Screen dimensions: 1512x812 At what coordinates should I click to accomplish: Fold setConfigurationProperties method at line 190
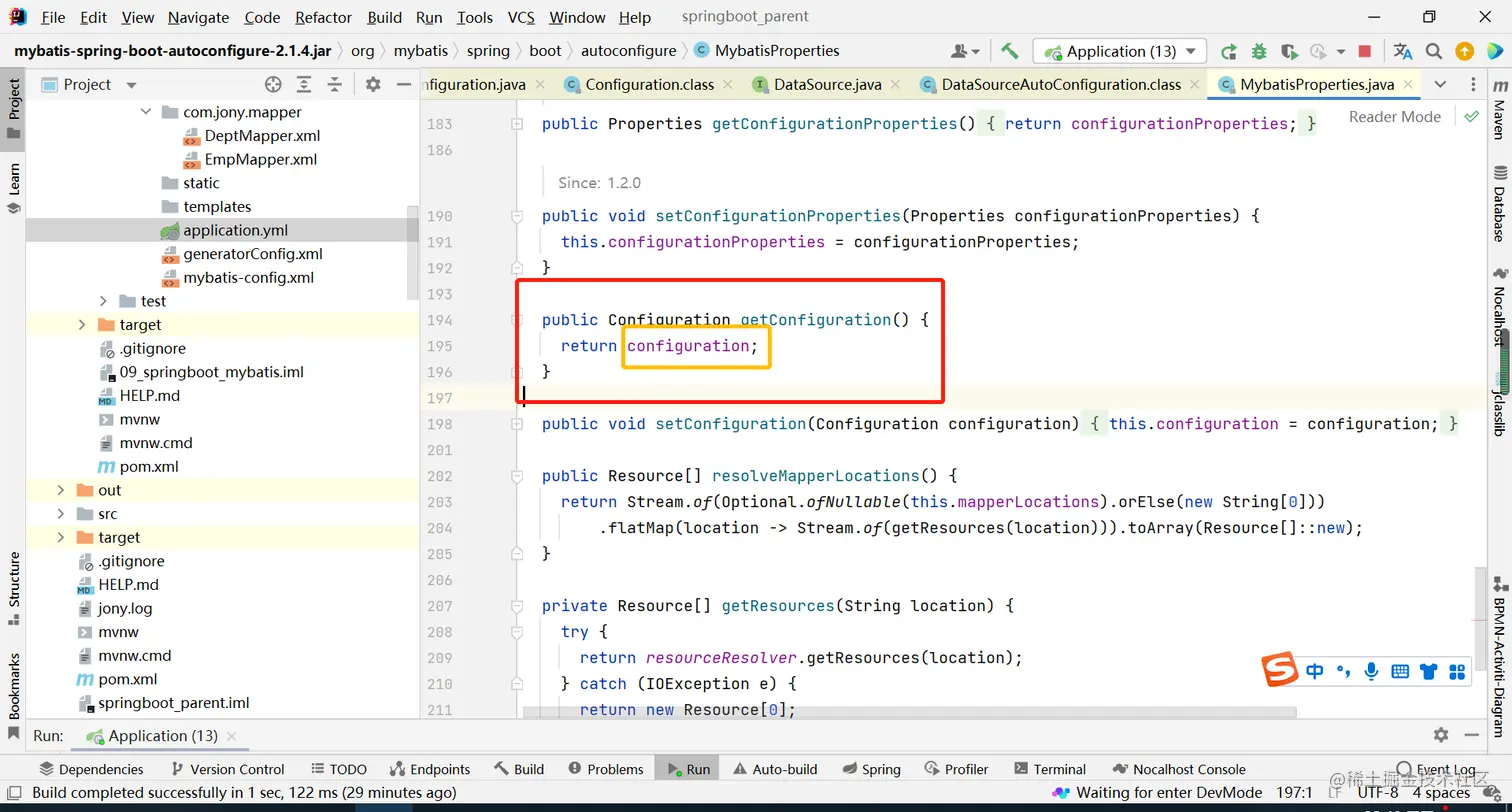tap(517, 216)
